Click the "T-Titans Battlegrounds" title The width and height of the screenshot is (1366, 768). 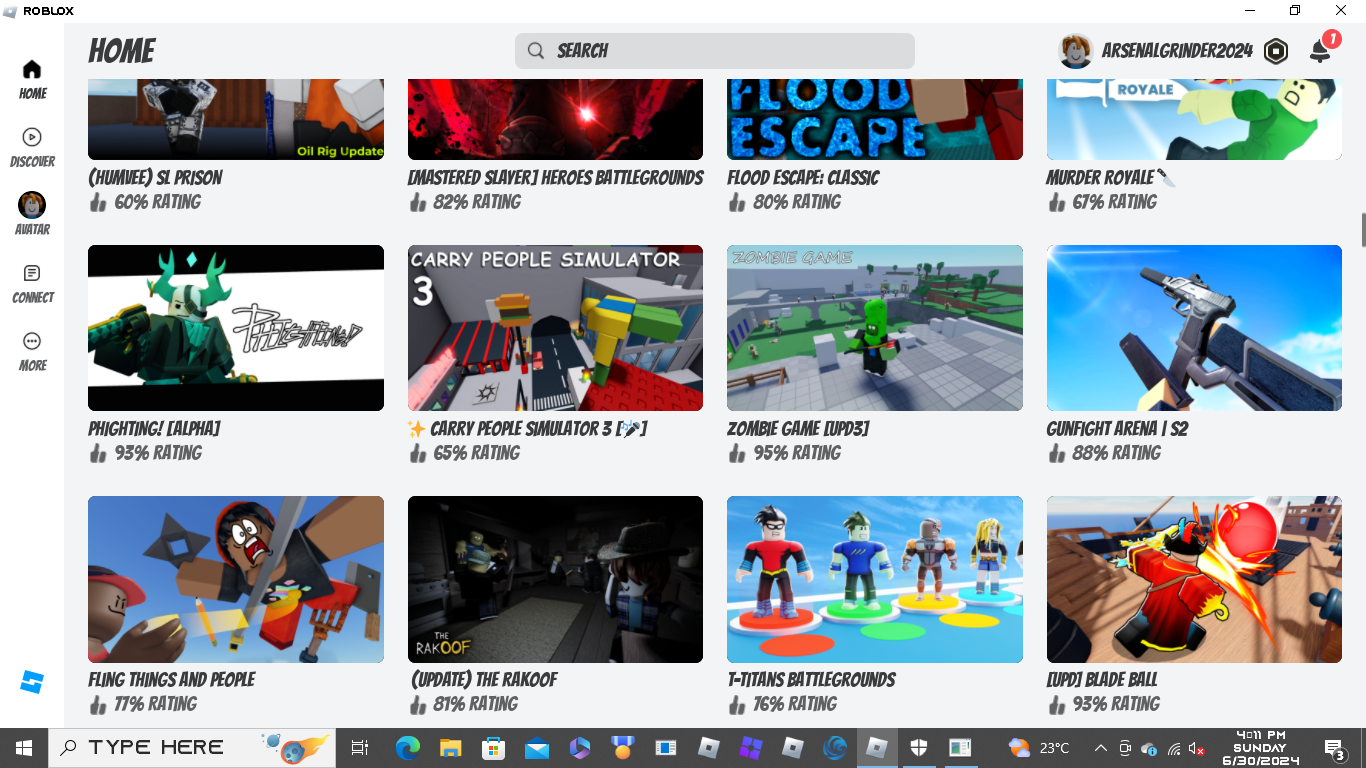click(x=811, y=680)
